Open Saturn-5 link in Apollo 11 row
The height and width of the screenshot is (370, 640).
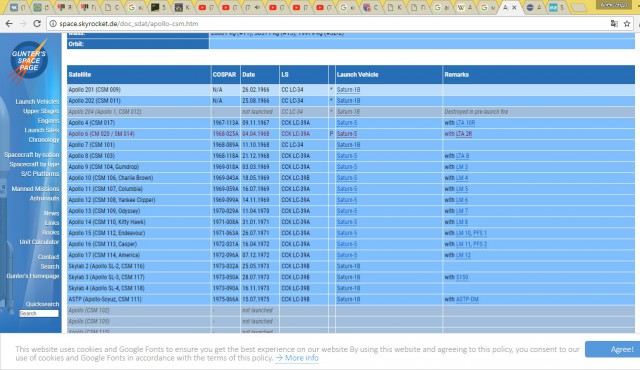[x=347, y=189]
